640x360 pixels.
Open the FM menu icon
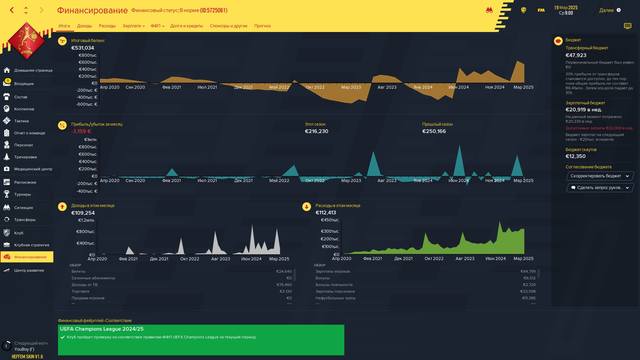coord(541,10)
